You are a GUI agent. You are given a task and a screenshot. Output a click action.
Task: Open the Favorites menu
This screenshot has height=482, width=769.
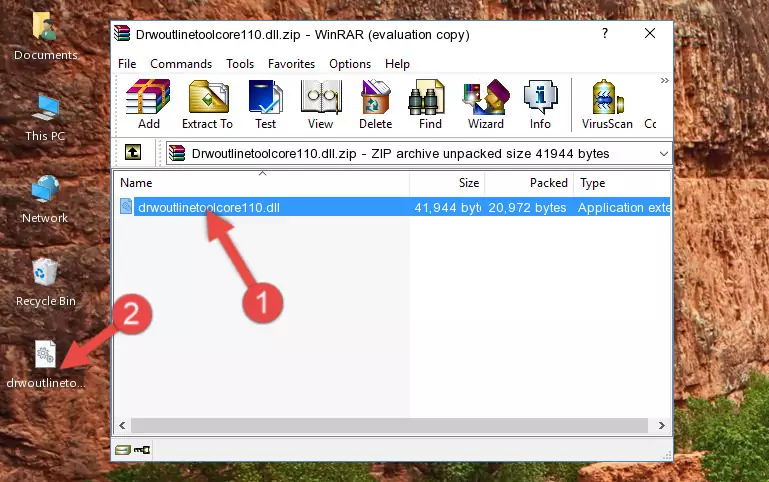(291, 64)
